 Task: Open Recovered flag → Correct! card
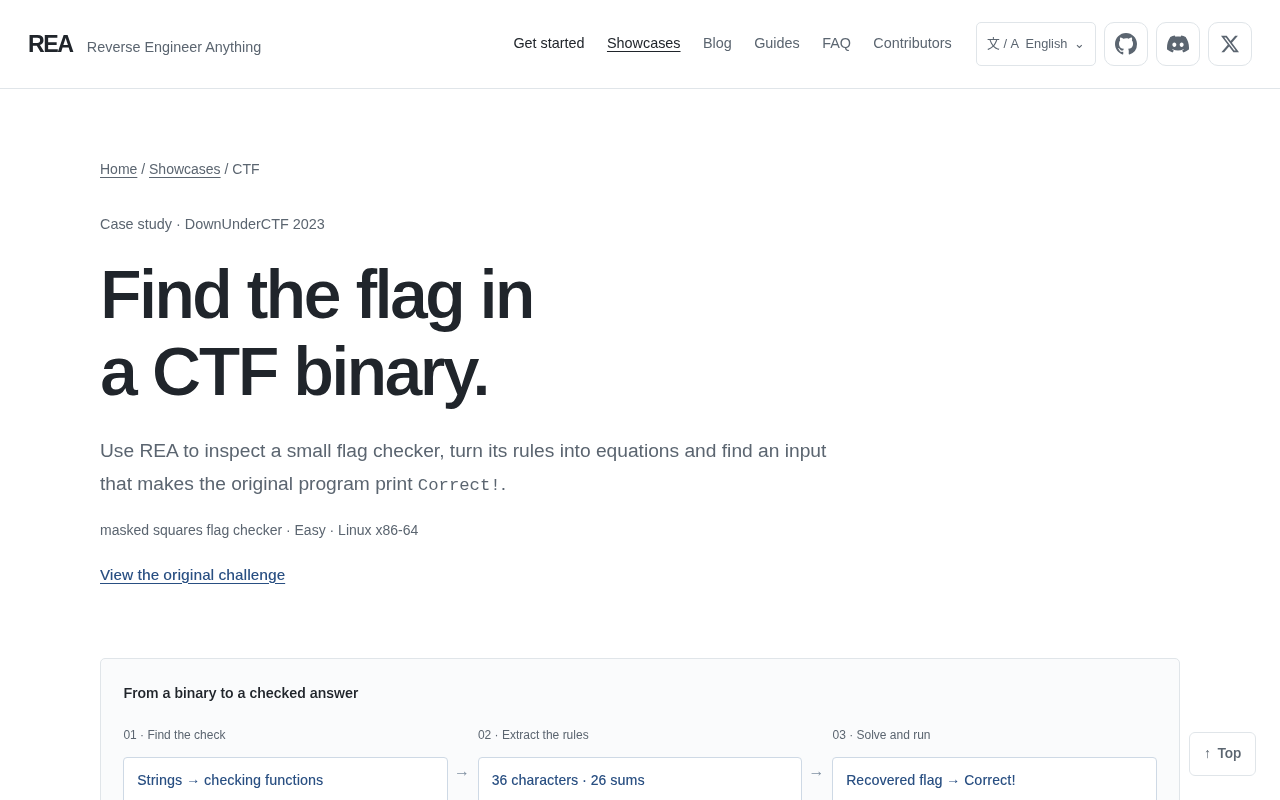(994, 779)
